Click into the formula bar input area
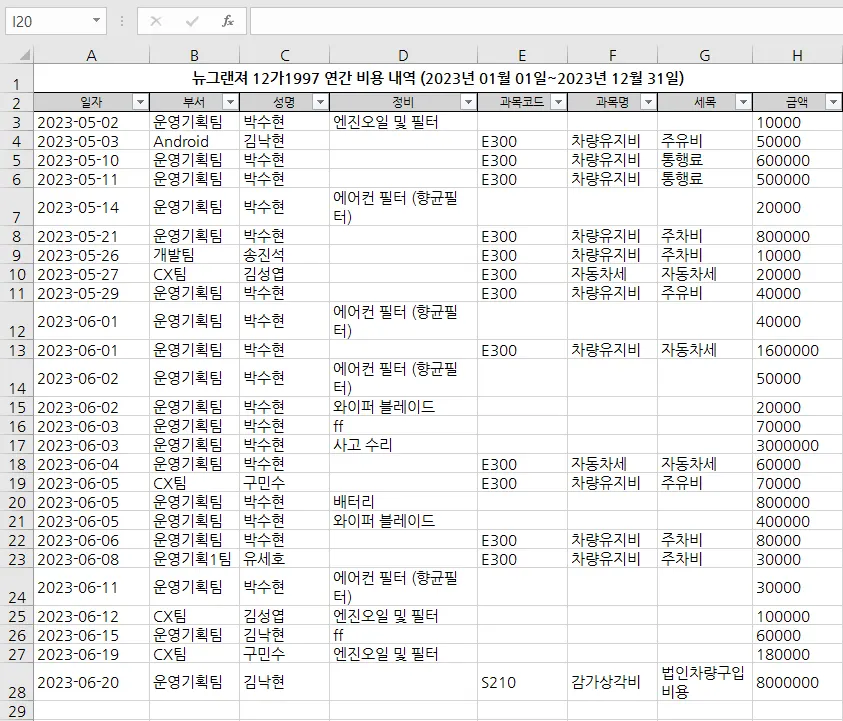Viewport: 843px width, 721px height. (x=546, y=21)
